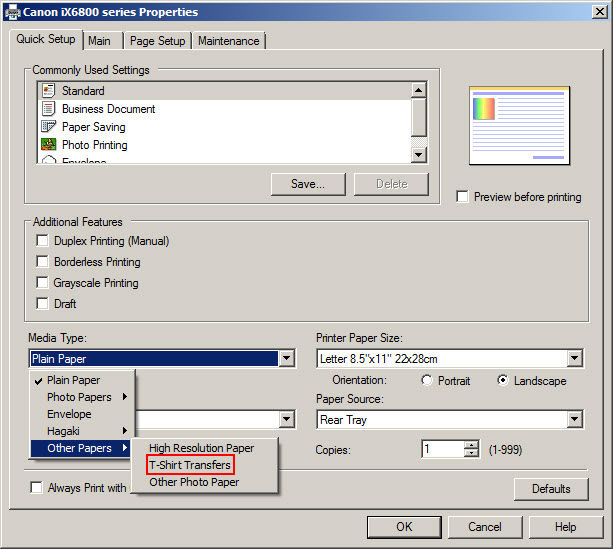Toggle Borderless Printing checkbox
613x549 pixels.
(42, 262)
